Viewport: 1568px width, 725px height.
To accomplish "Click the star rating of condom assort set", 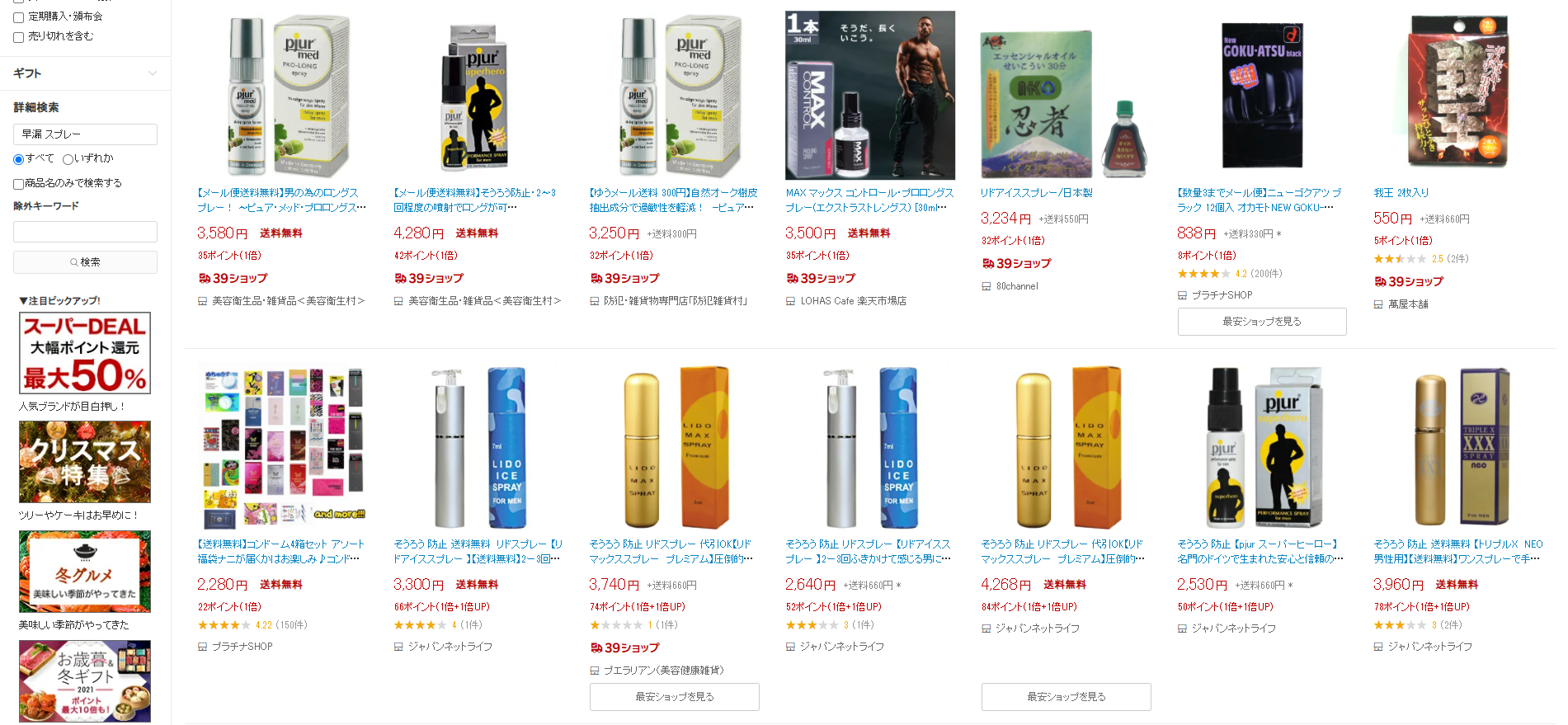I will pos(224,625).
